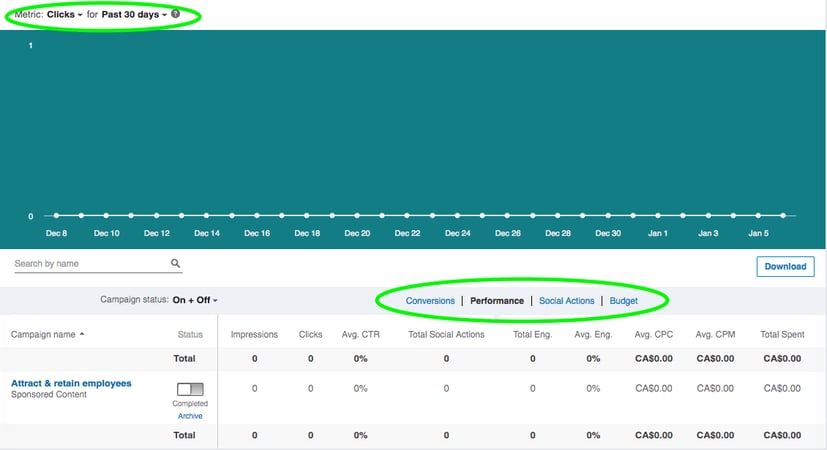Click the Clicks column header
Viewport: 827px width, 450px height.
tap(310, 334)
